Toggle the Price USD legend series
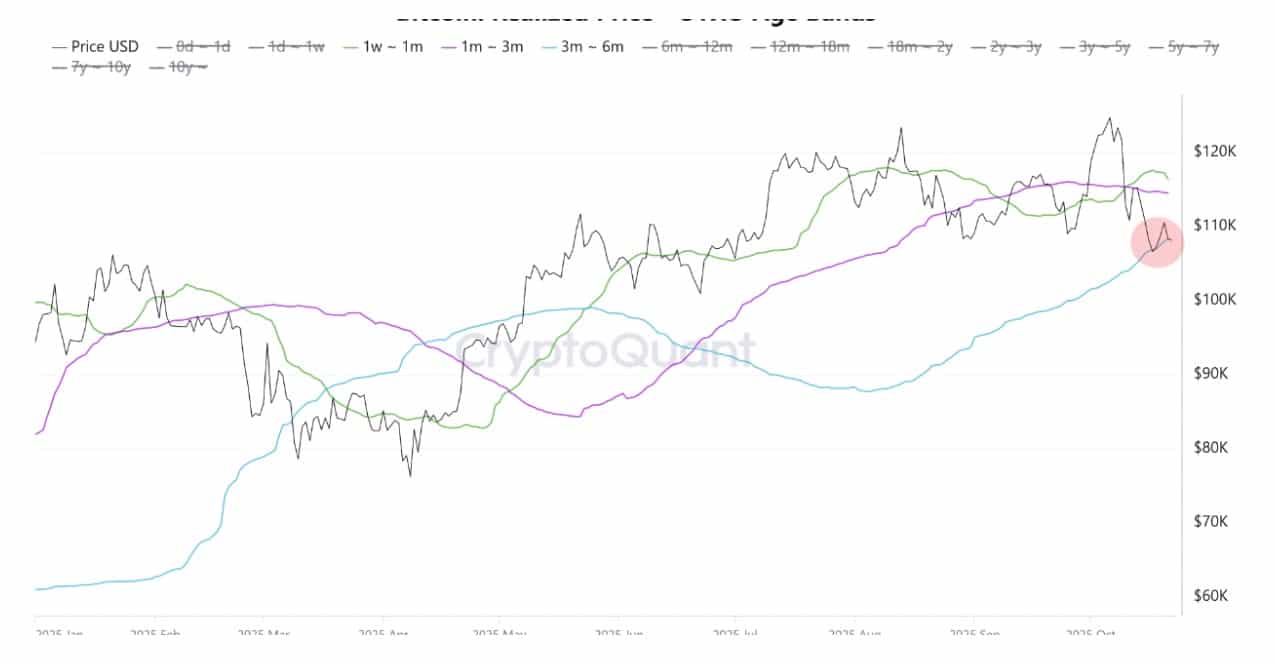This screenshot has height=664, width=1276. (104, 46)
